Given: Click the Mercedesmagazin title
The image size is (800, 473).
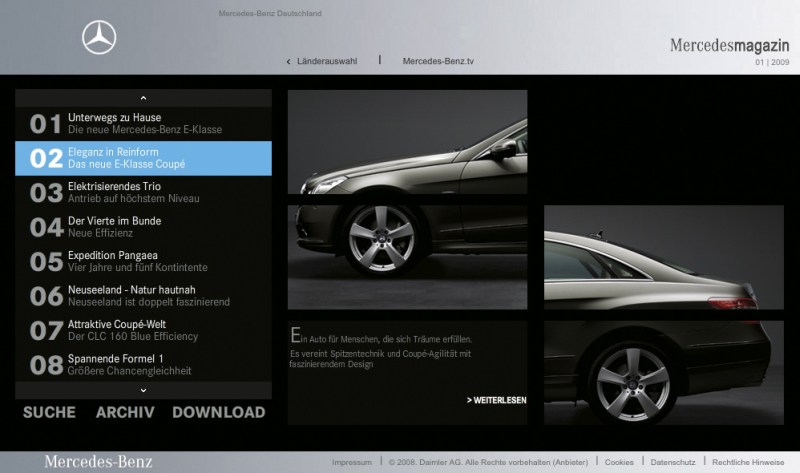Looking at the screenshot, I should pyautogui.click(x=730, y=45).
